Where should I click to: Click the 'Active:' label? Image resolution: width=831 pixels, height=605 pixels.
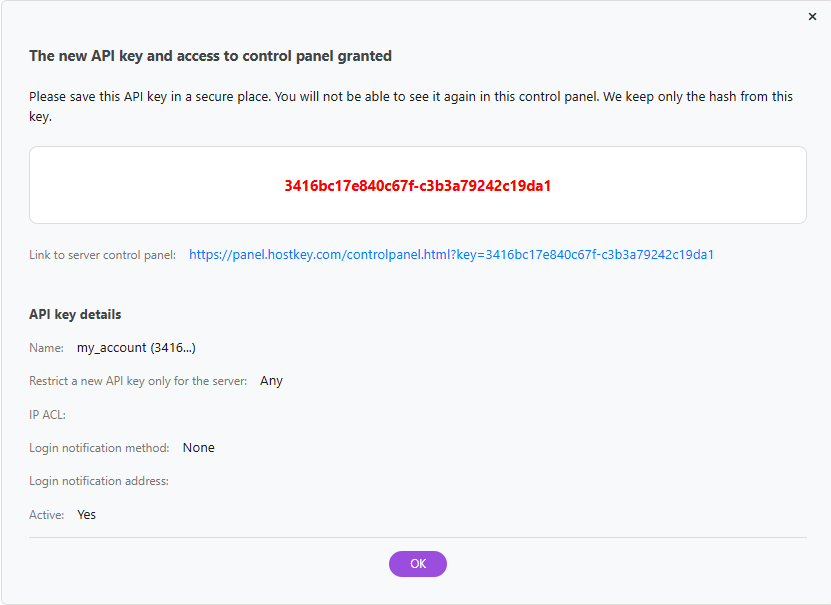click(x=46, y=515)
